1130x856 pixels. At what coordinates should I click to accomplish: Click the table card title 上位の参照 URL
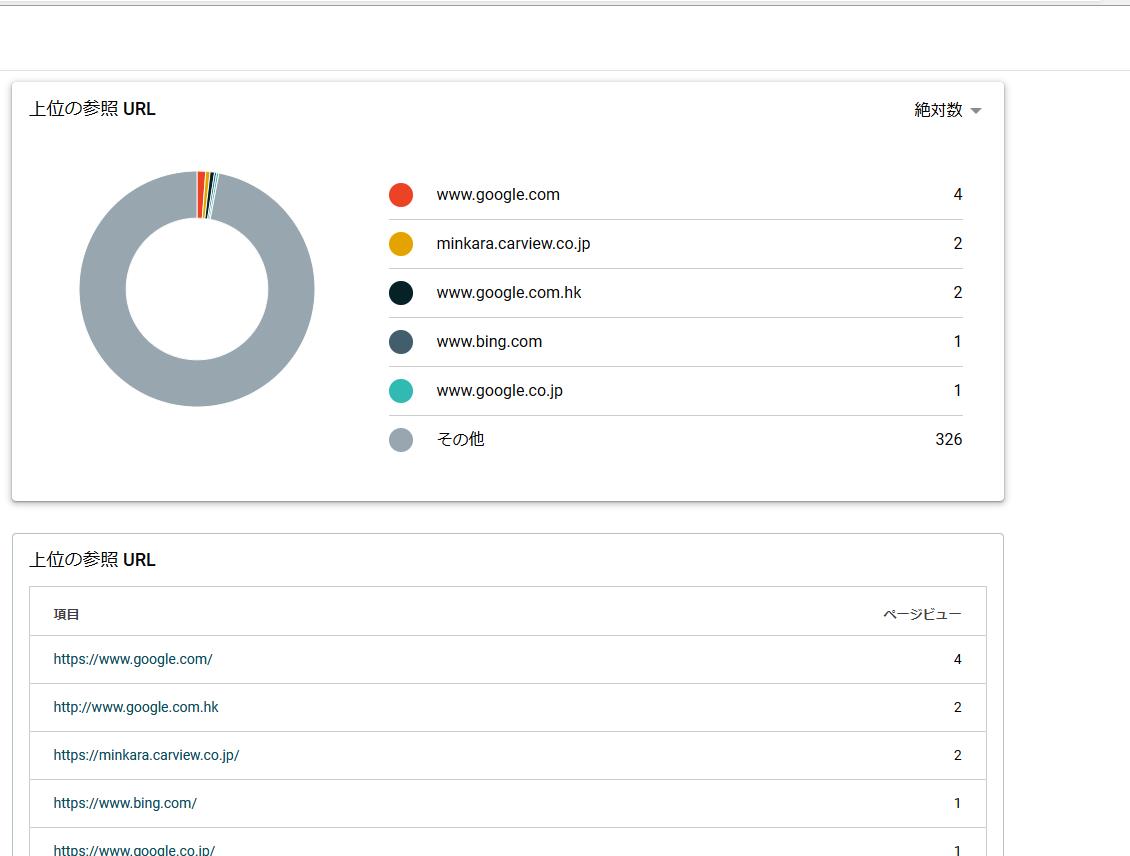coord(92,560)
